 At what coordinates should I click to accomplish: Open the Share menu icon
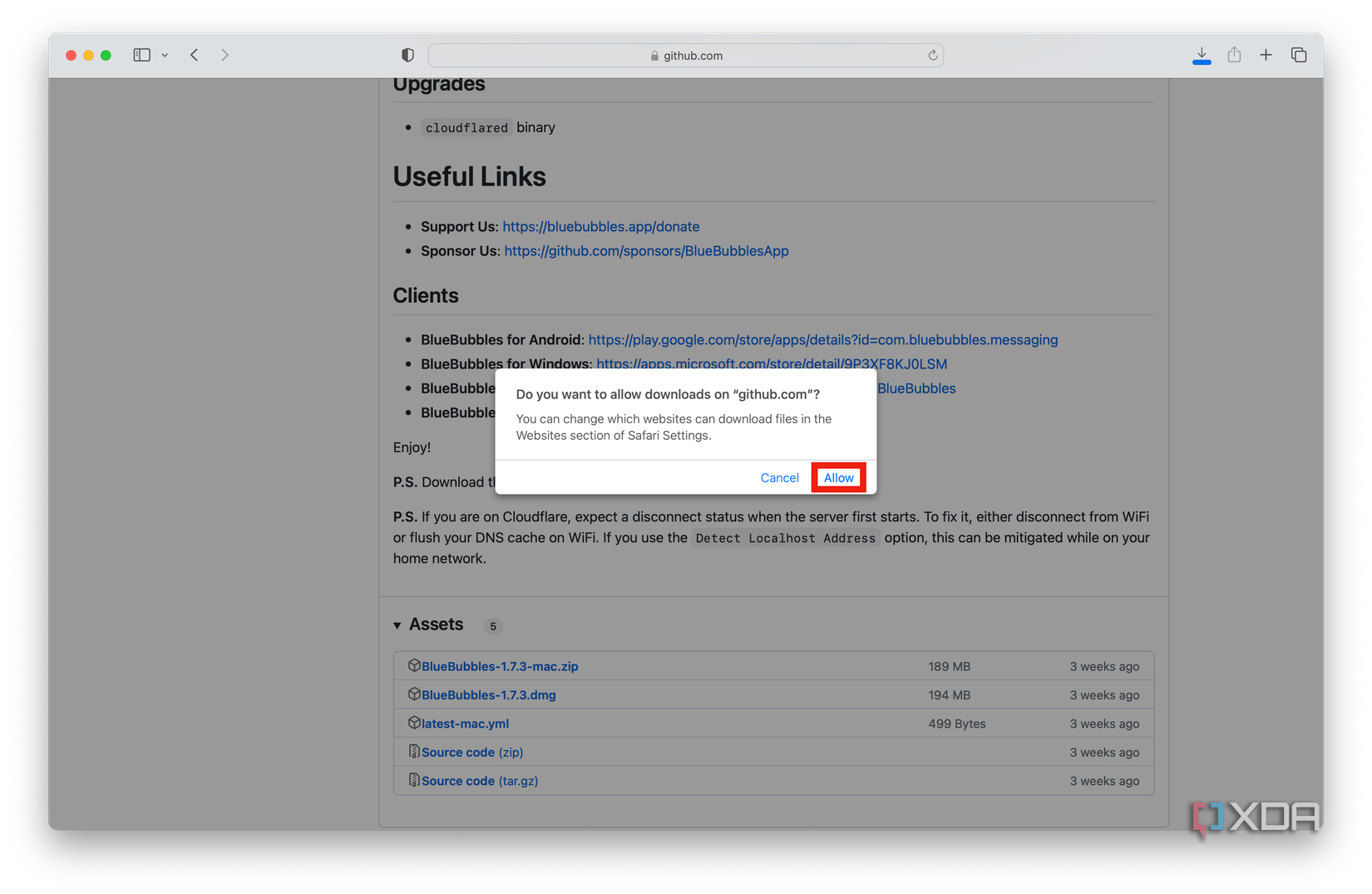coord(1234,55)
